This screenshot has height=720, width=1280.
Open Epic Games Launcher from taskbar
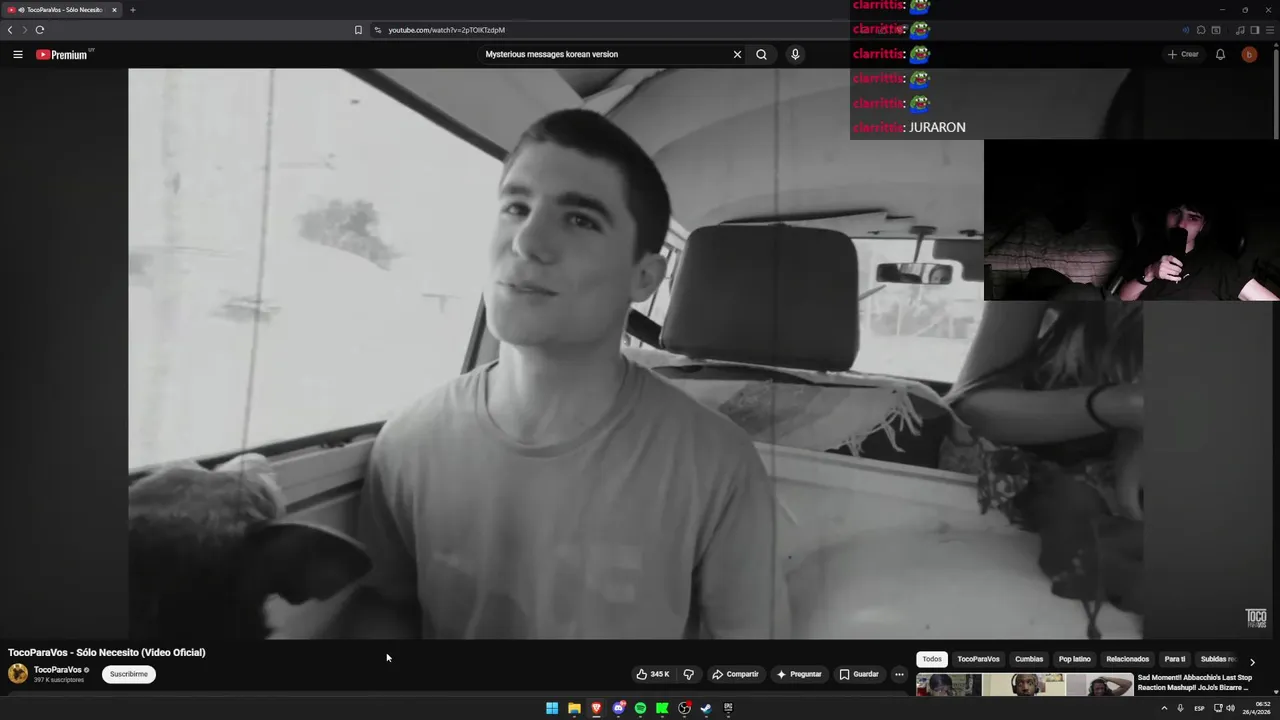[x=728, y=708]
